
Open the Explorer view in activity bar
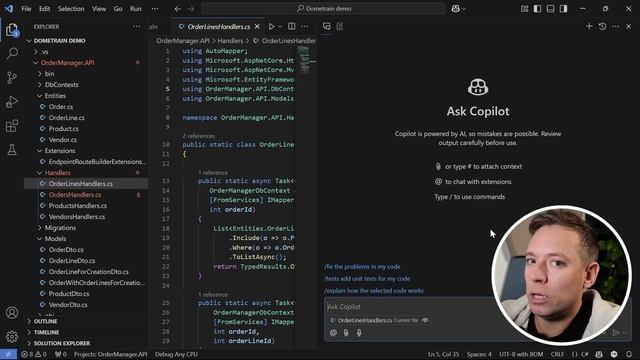coord(12,30)
